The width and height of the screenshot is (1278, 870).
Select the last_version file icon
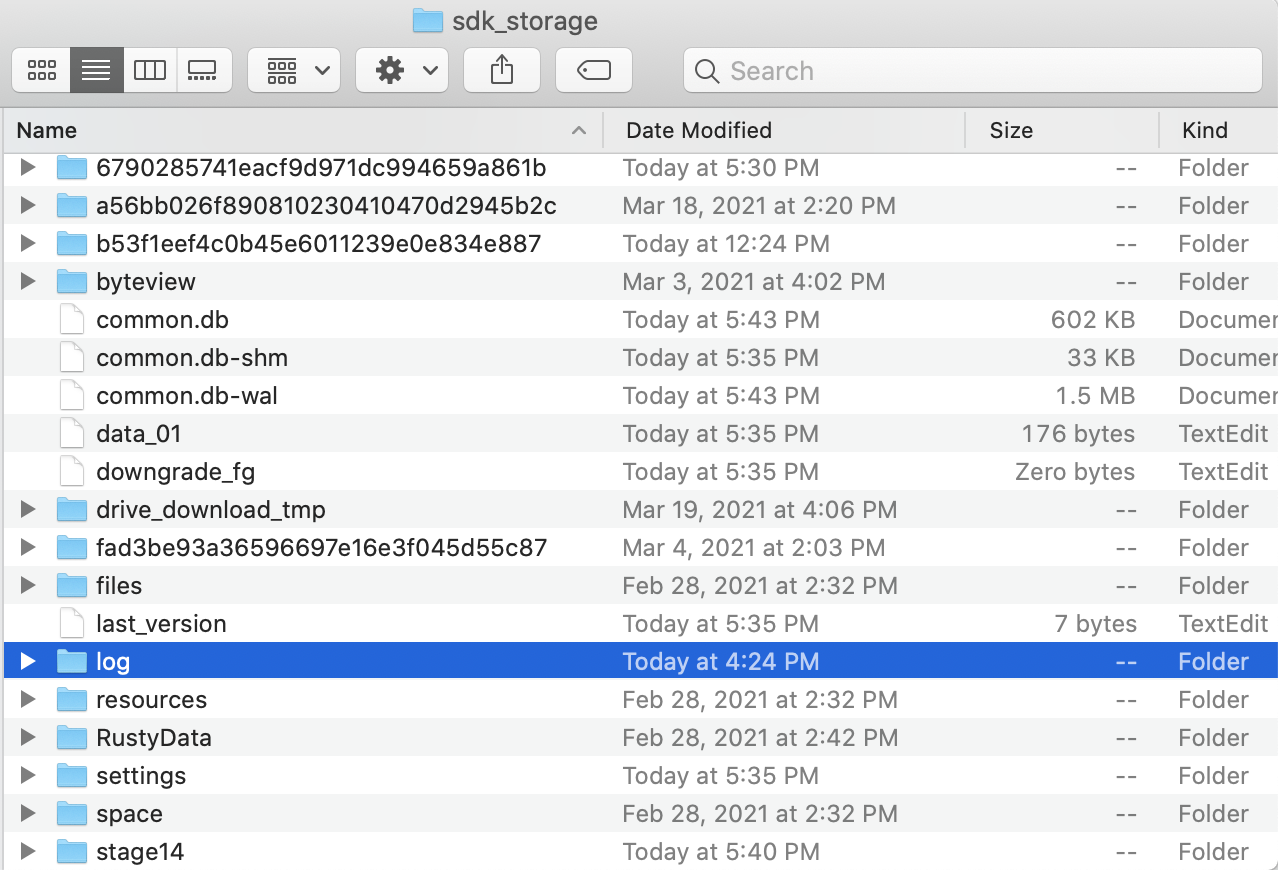72,624
